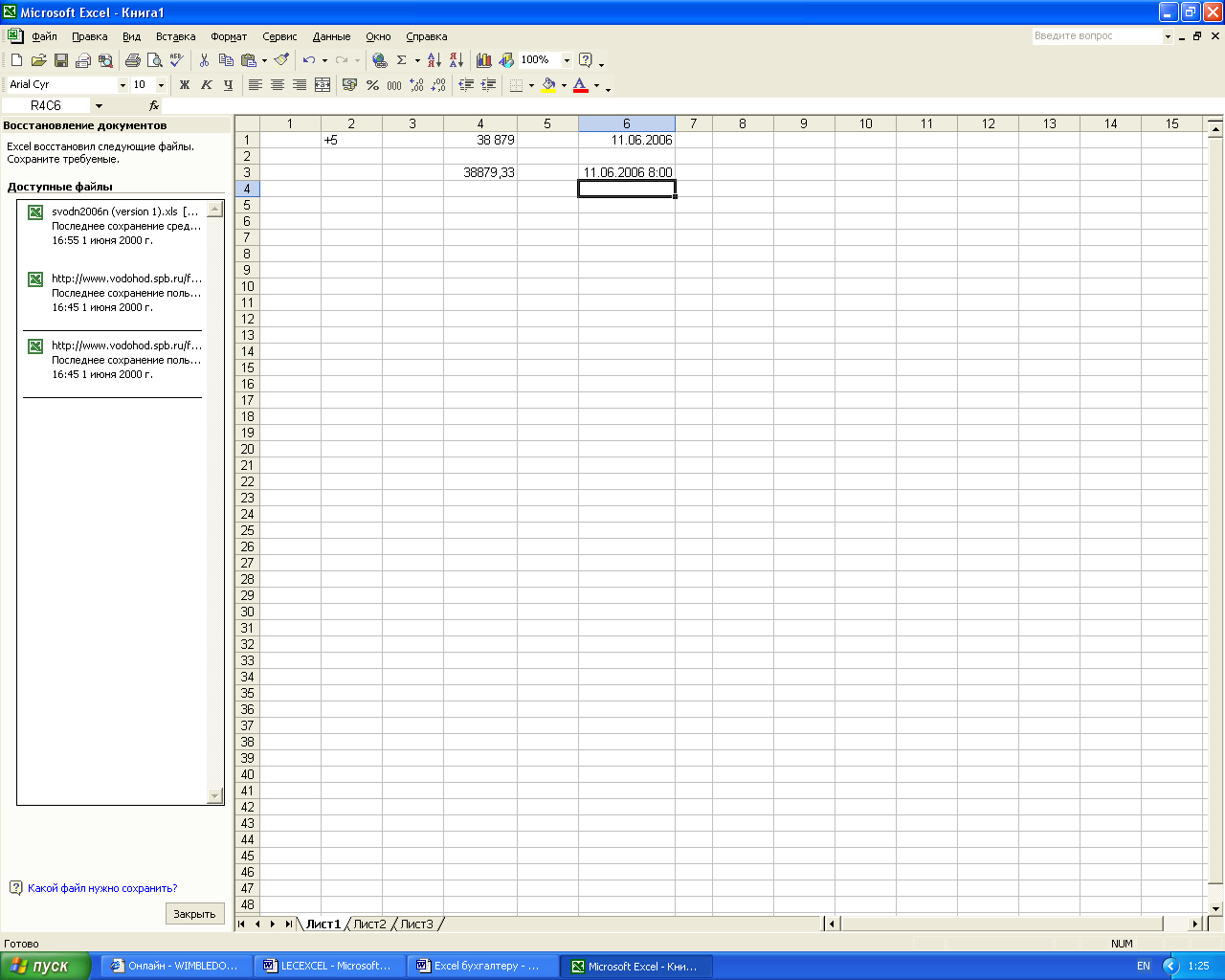
Task: Toggle italic formatting (К)
Action: pos(207,85)
